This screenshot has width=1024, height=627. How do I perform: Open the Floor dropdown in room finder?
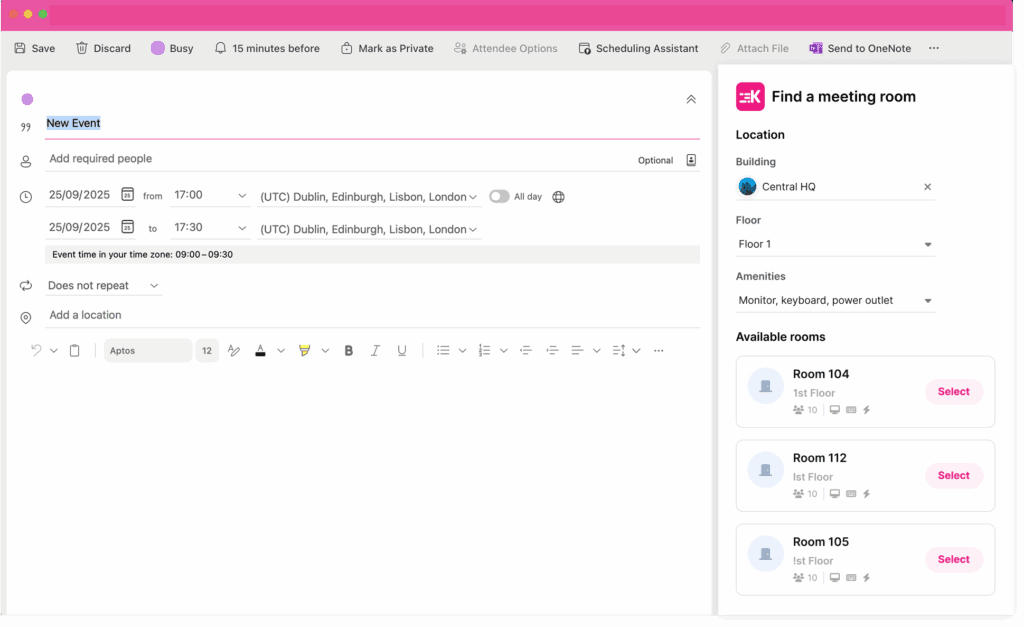835,243
